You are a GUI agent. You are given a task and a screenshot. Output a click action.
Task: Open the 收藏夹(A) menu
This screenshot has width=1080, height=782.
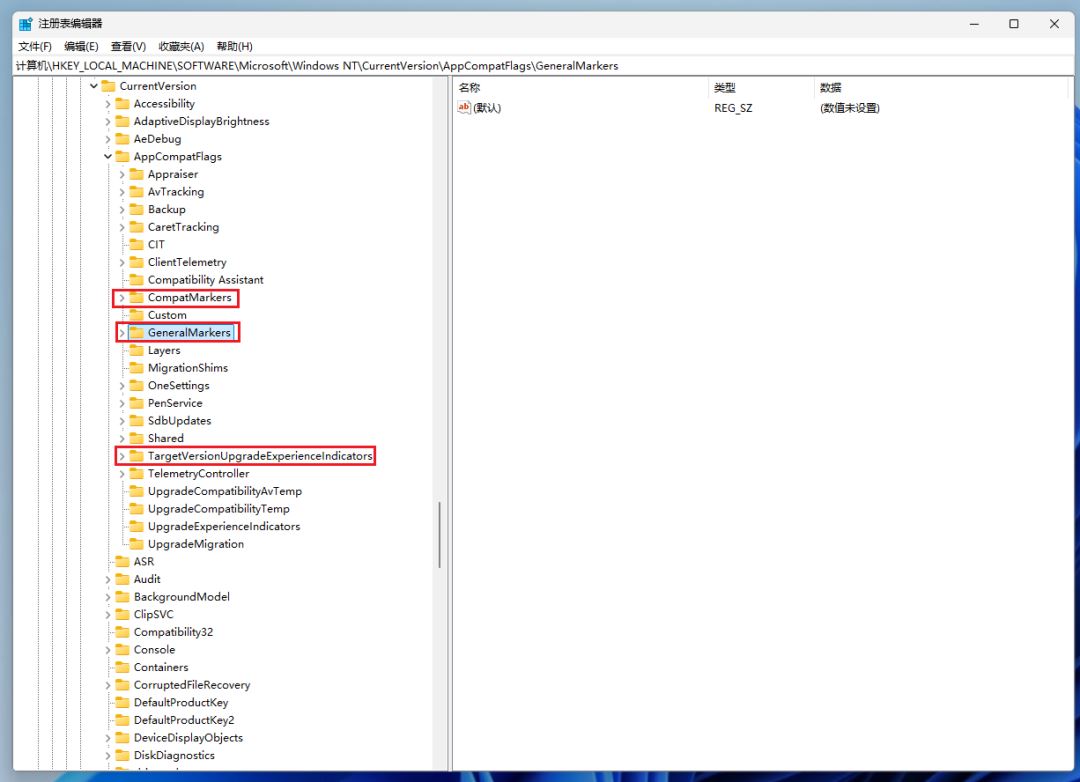pyautogui.click(x=181, y=46)
